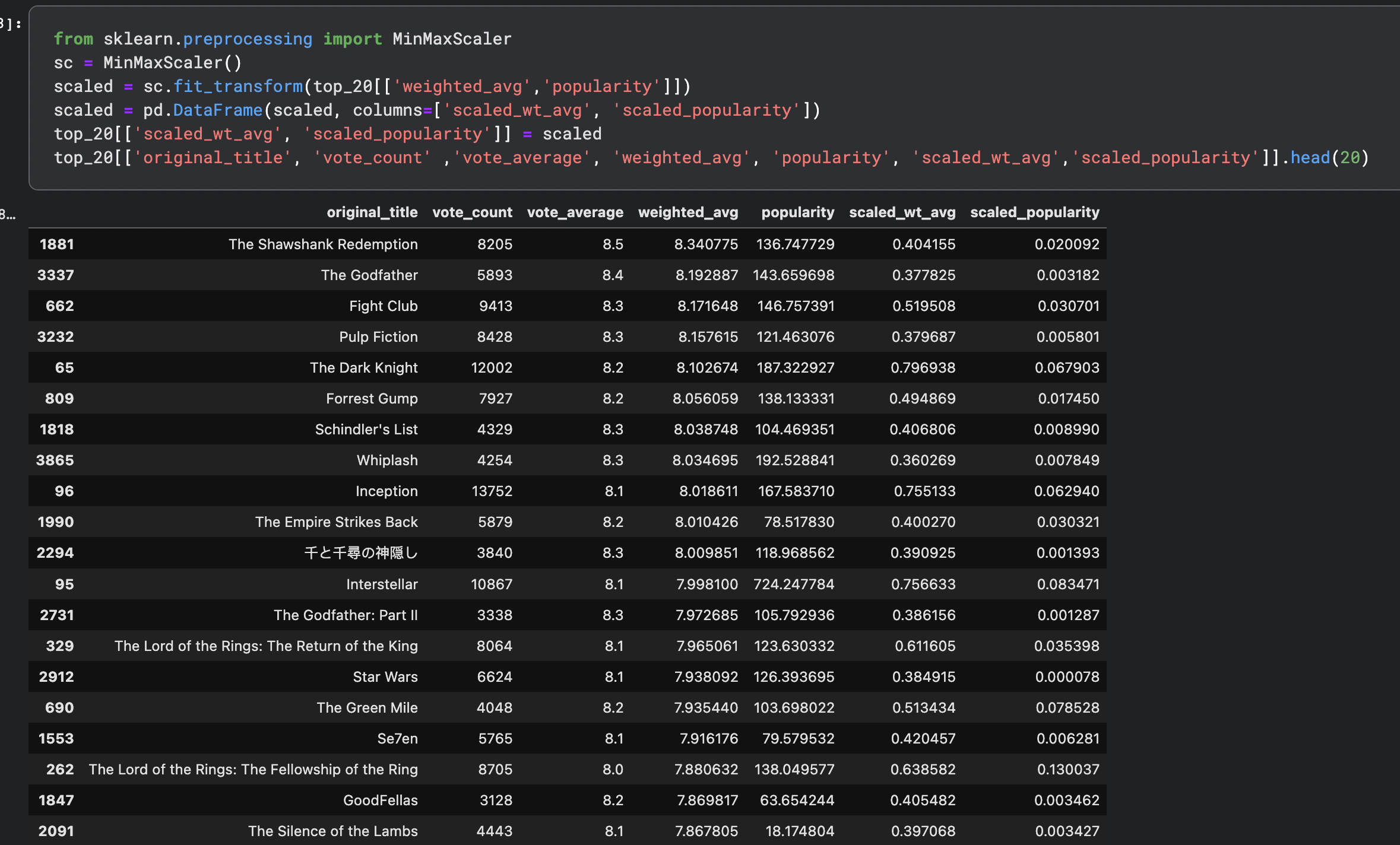Click weighted_avg value 7.998100
The height and width of the screenshot is (845, 1400).
point(707,584)
